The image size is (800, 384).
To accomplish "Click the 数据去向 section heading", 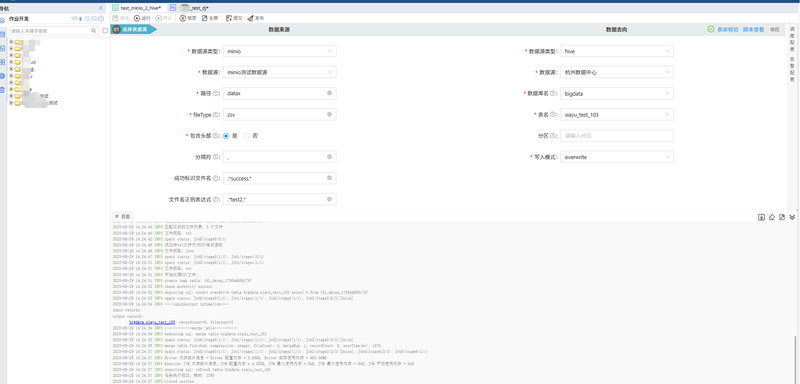I will (616, 30).
